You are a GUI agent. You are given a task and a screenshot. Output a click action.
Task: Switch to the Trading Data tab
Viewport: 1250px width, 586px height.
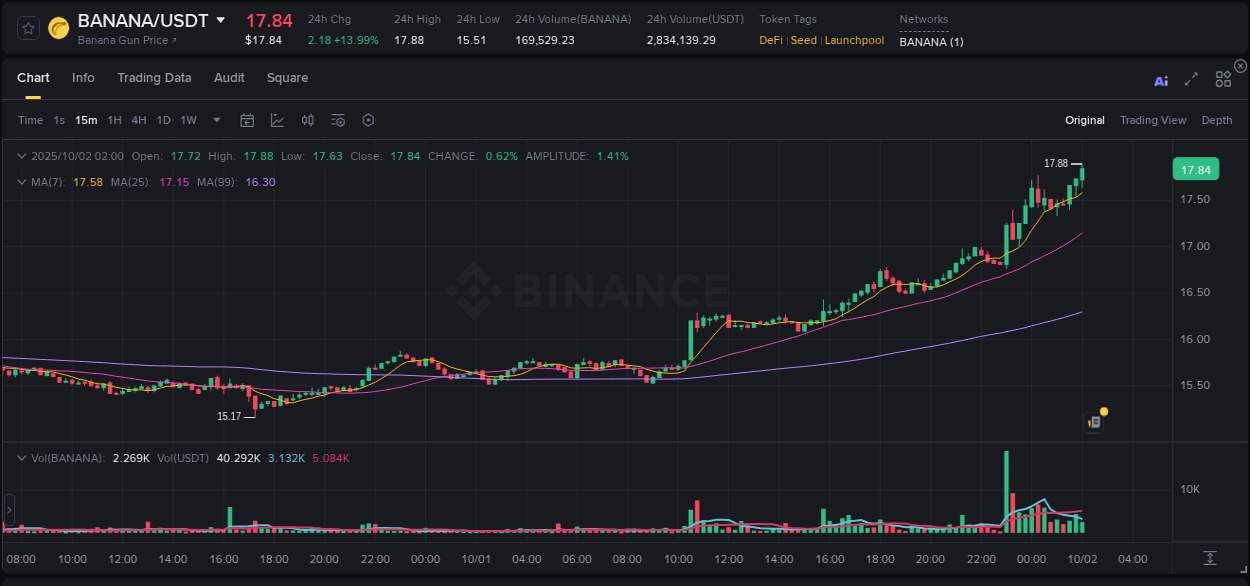tap(154, 77)
